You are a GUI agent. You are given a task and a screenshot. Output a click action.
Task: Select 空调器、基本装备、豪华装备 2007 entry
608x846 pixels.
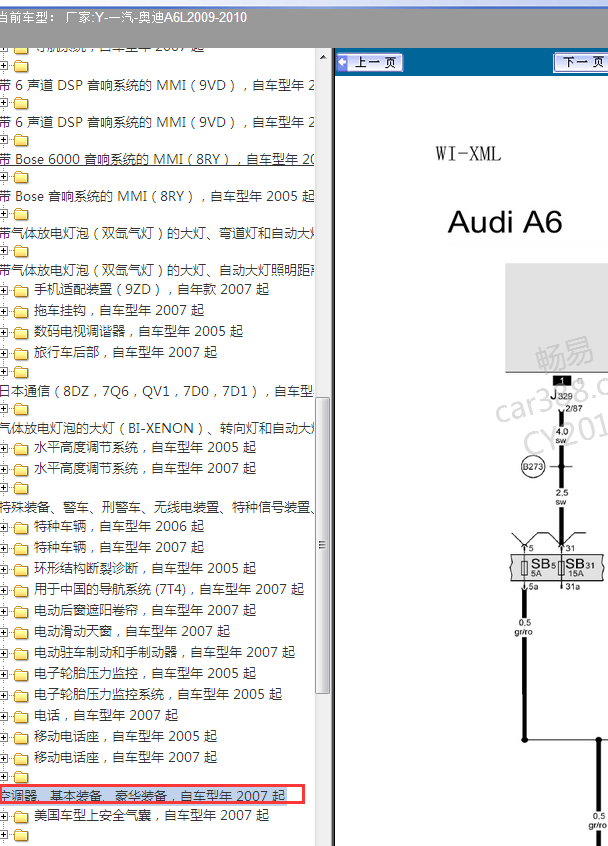point(144,795)
